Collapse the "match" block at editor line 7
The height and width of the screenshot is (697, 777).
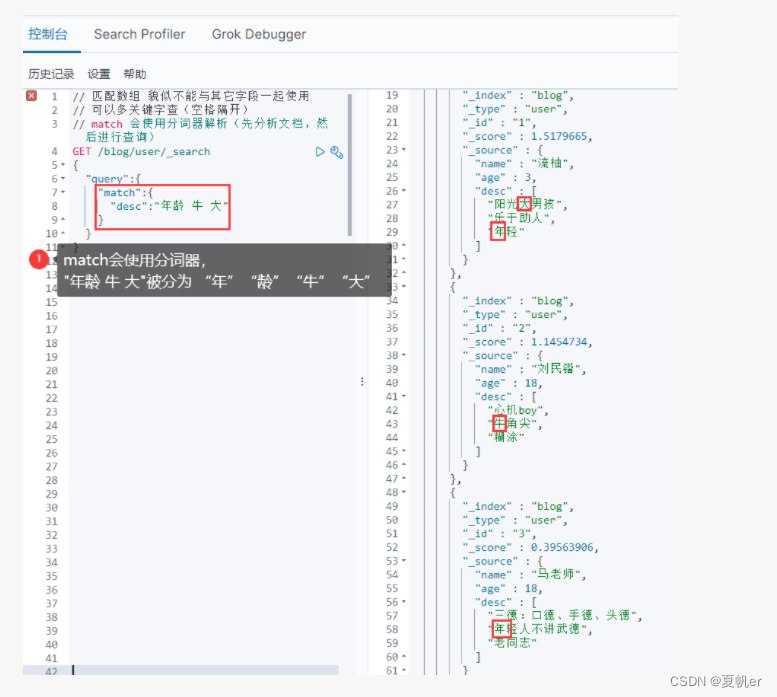point(63,192)
